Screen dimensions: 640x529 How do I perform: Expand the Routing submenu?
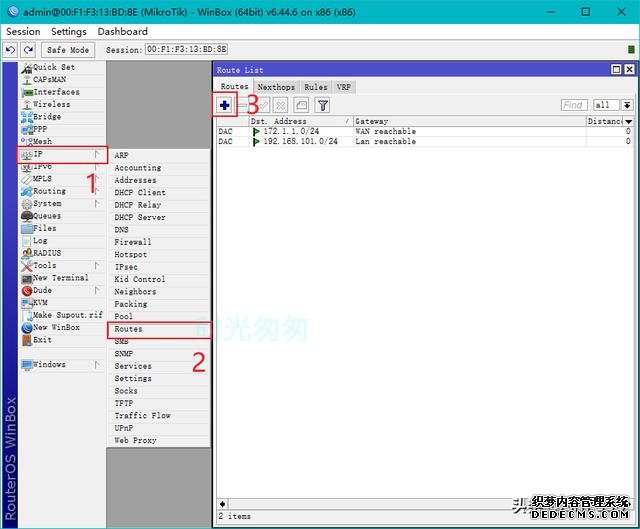62,191
